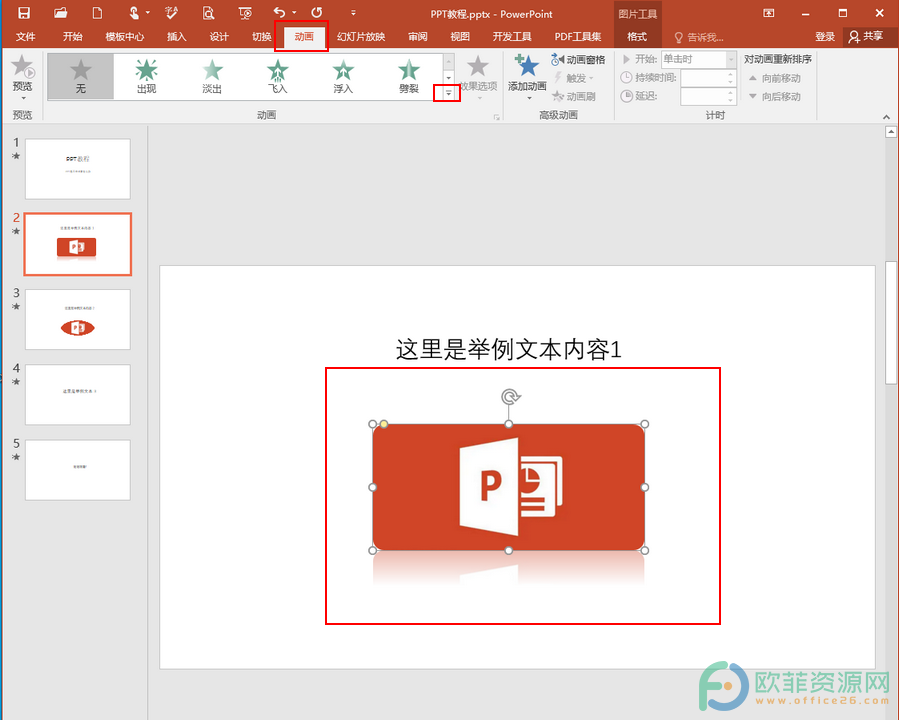Switch to the 插入 Insert tab
Screen dimensions: 899x720
click(x=176, y=37)
